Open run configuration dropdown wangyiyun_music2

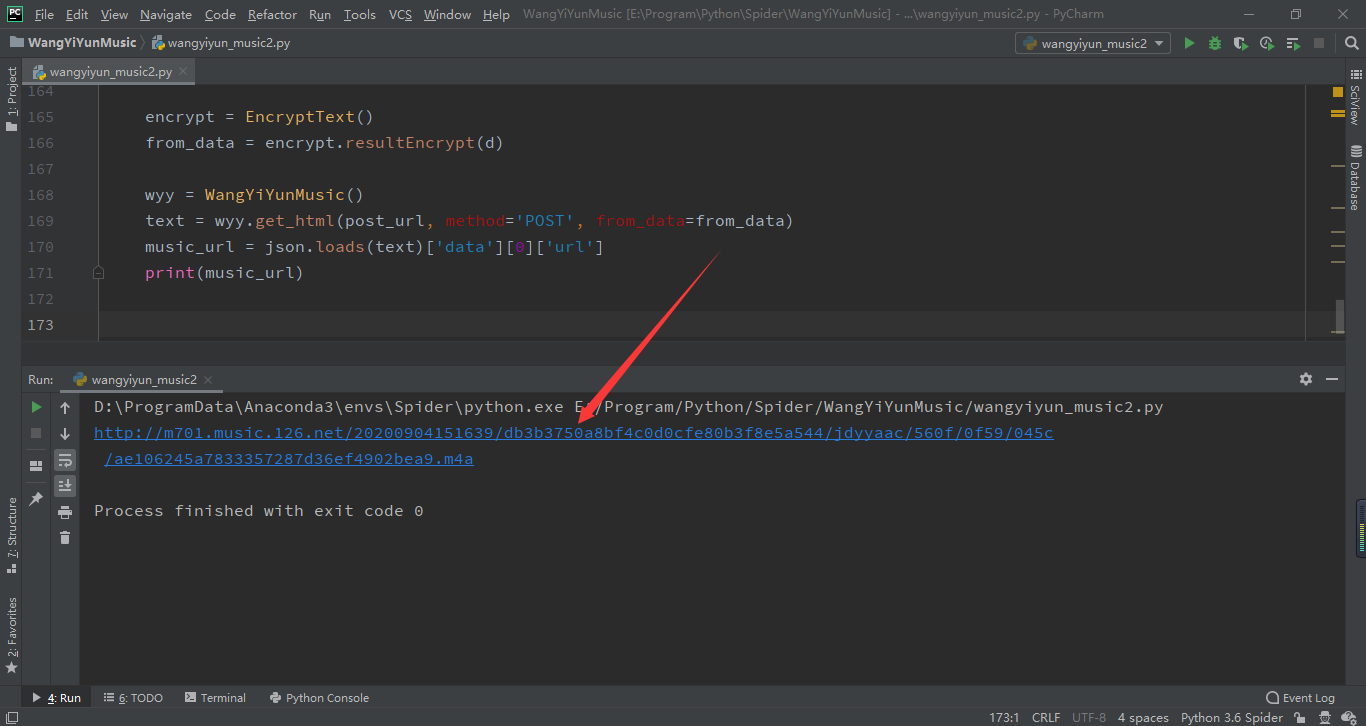[x=1093, y=43]
